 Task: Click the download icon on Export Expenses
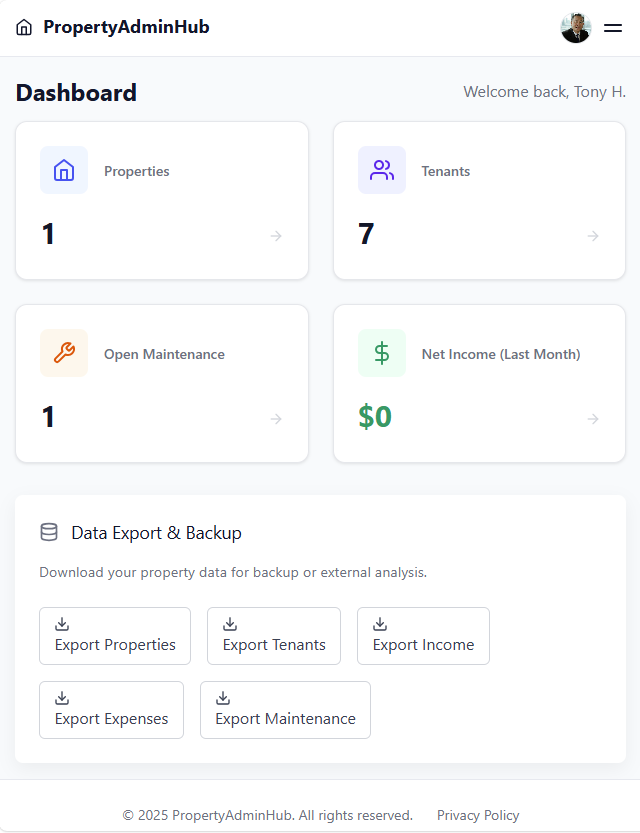pyautogui.click(x=62, y=696)
